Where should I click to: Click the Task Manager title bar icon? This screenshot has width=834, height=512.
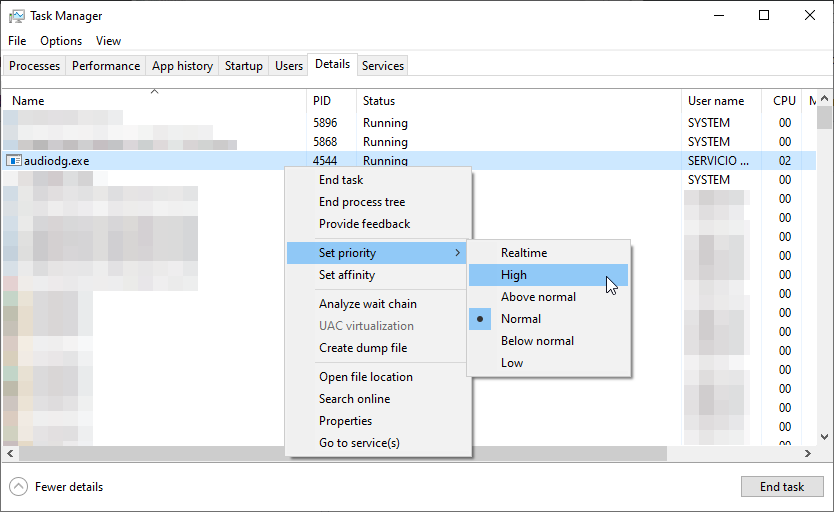(x=17, y=16)
